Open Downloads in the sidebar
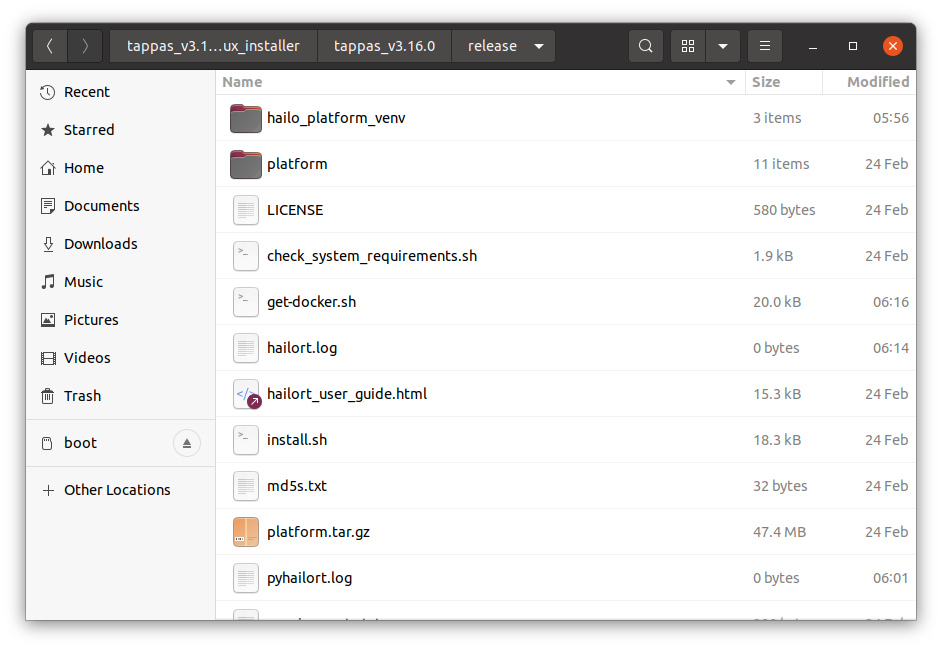Image resolution: width=942 pixels, height=649 pixels. coord(100,244)
